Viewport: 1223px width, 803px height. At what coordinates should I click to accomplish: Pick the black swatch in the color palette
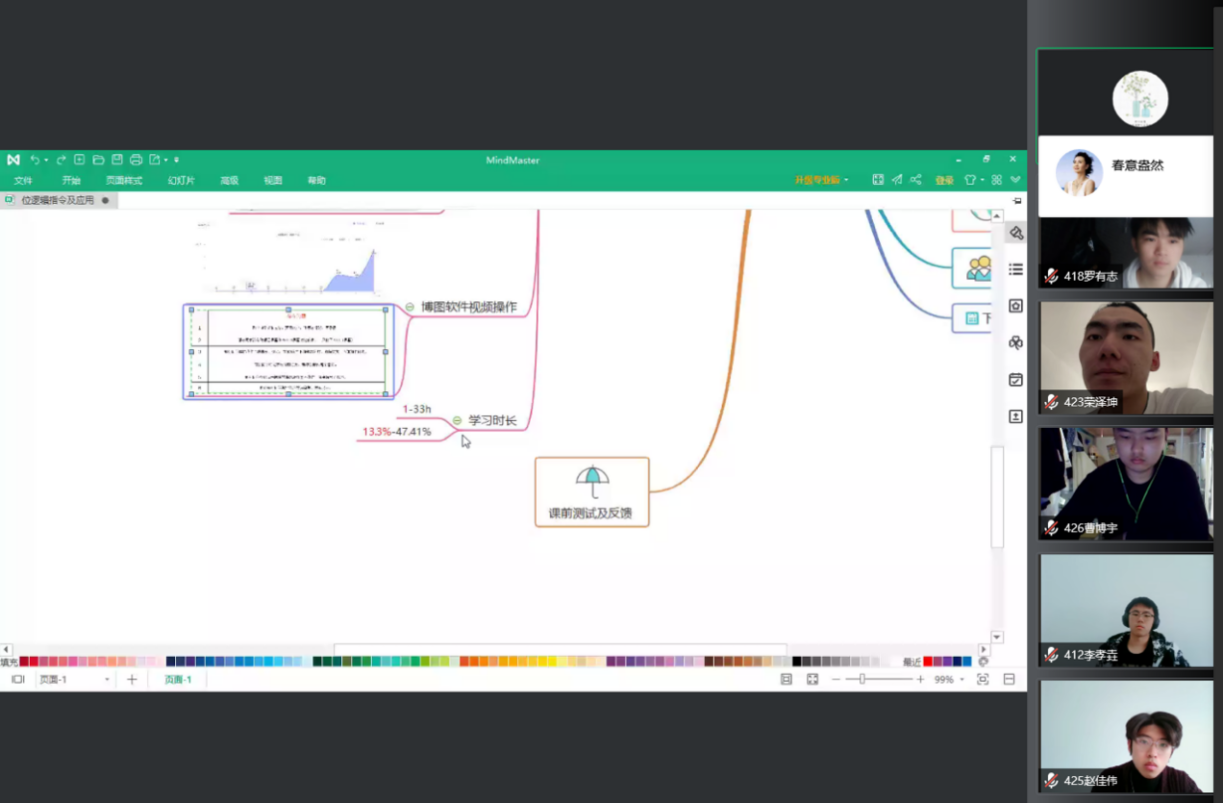797,662
